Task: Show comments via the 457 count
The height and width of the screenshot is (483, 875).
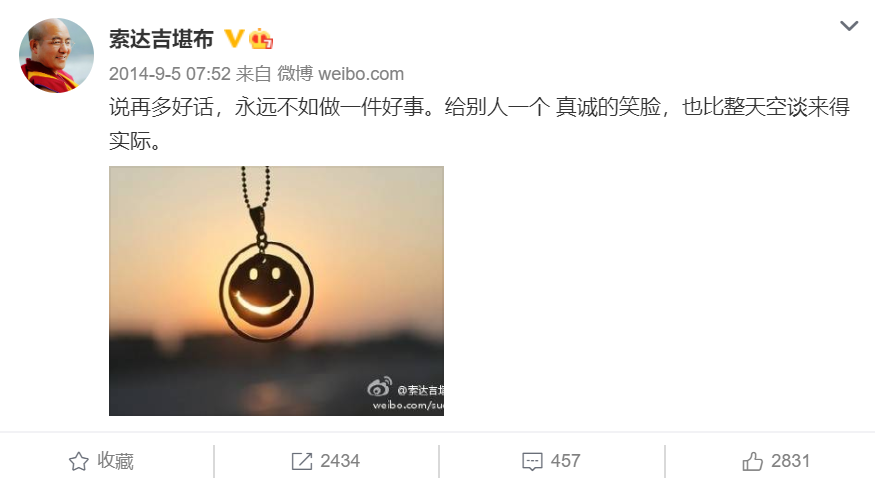Action: [x=565, y=461]
